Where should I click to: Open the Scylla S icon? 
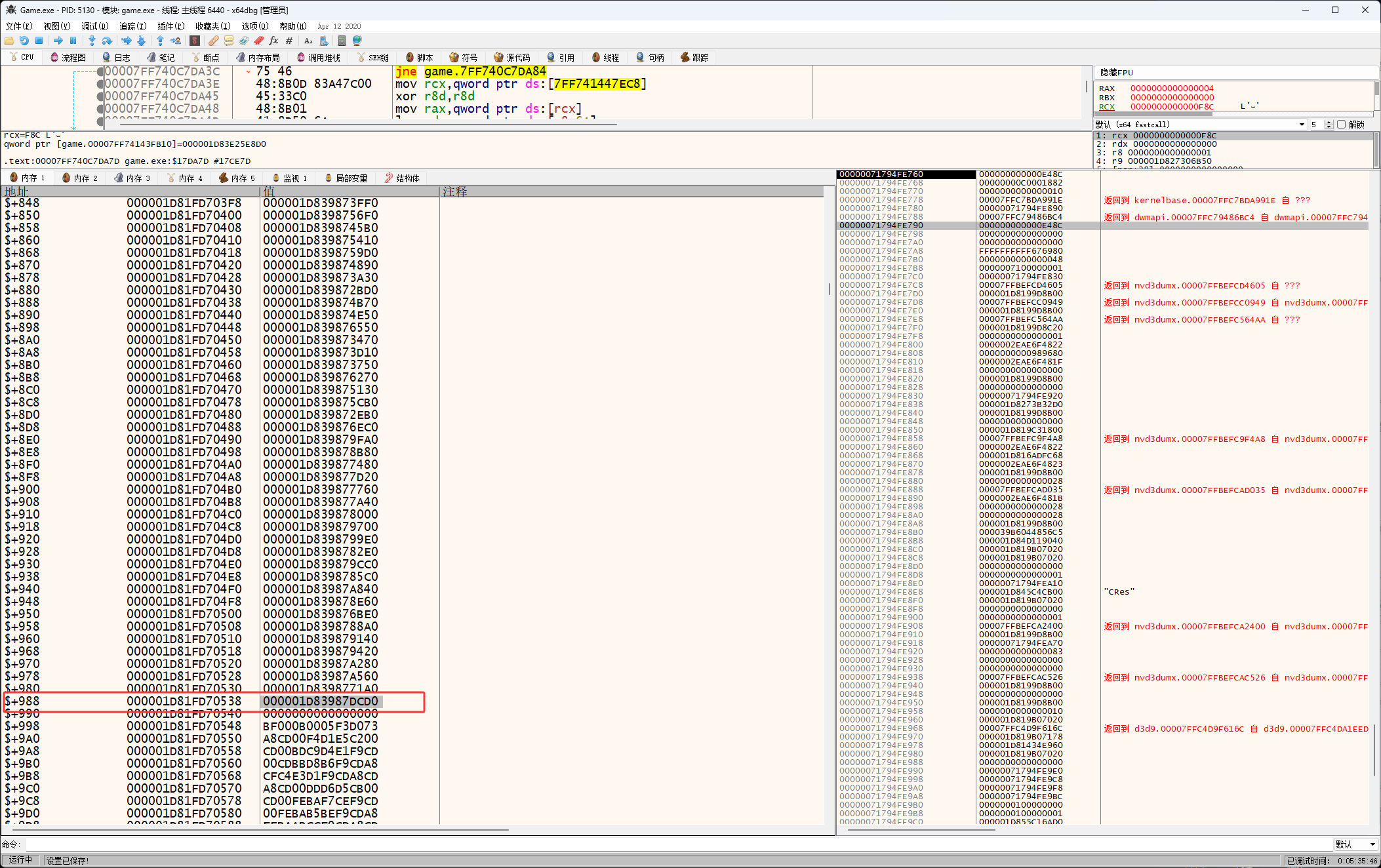tap(195, 41)
